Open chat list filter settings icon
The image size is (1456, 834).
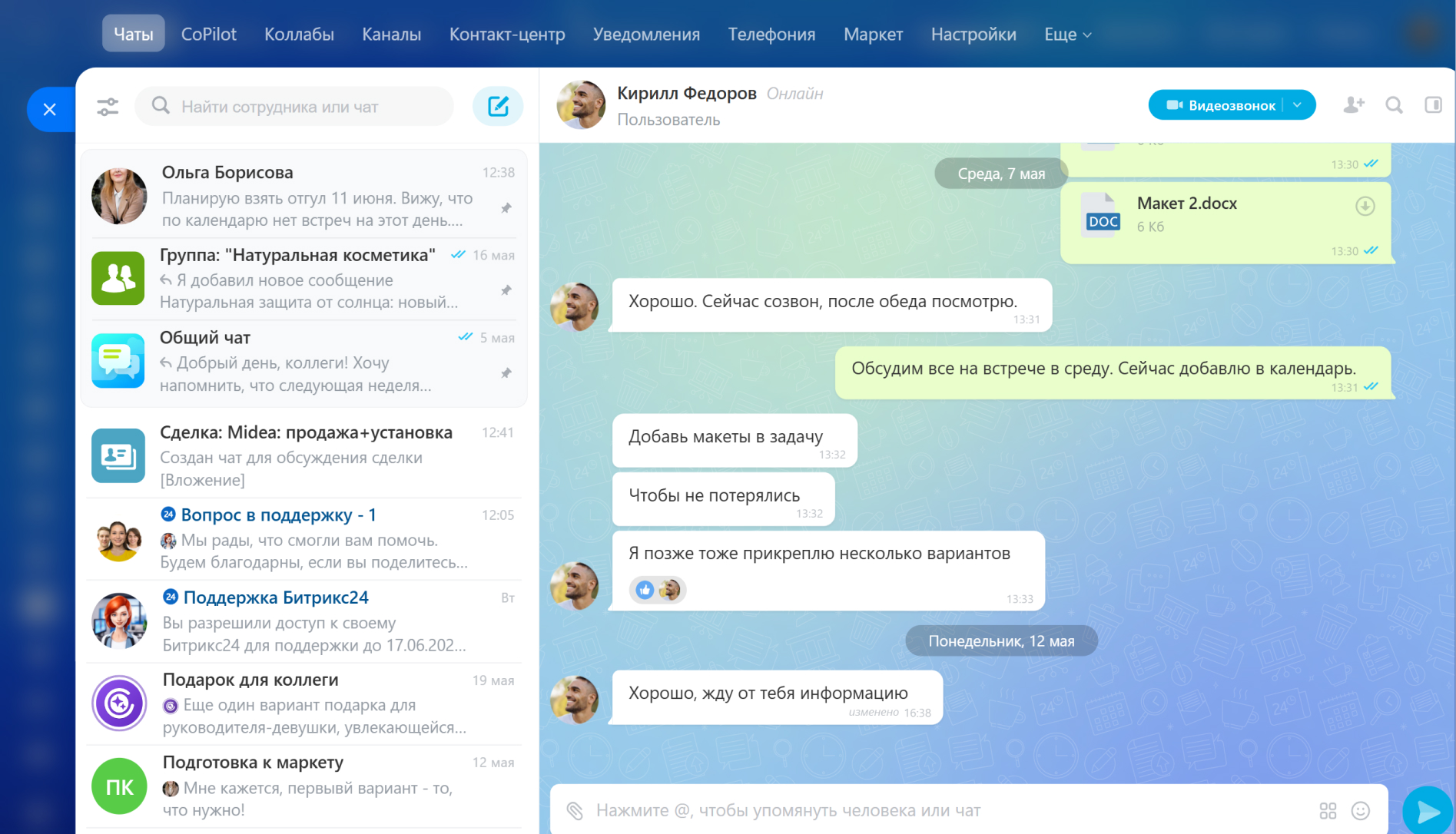108,107
